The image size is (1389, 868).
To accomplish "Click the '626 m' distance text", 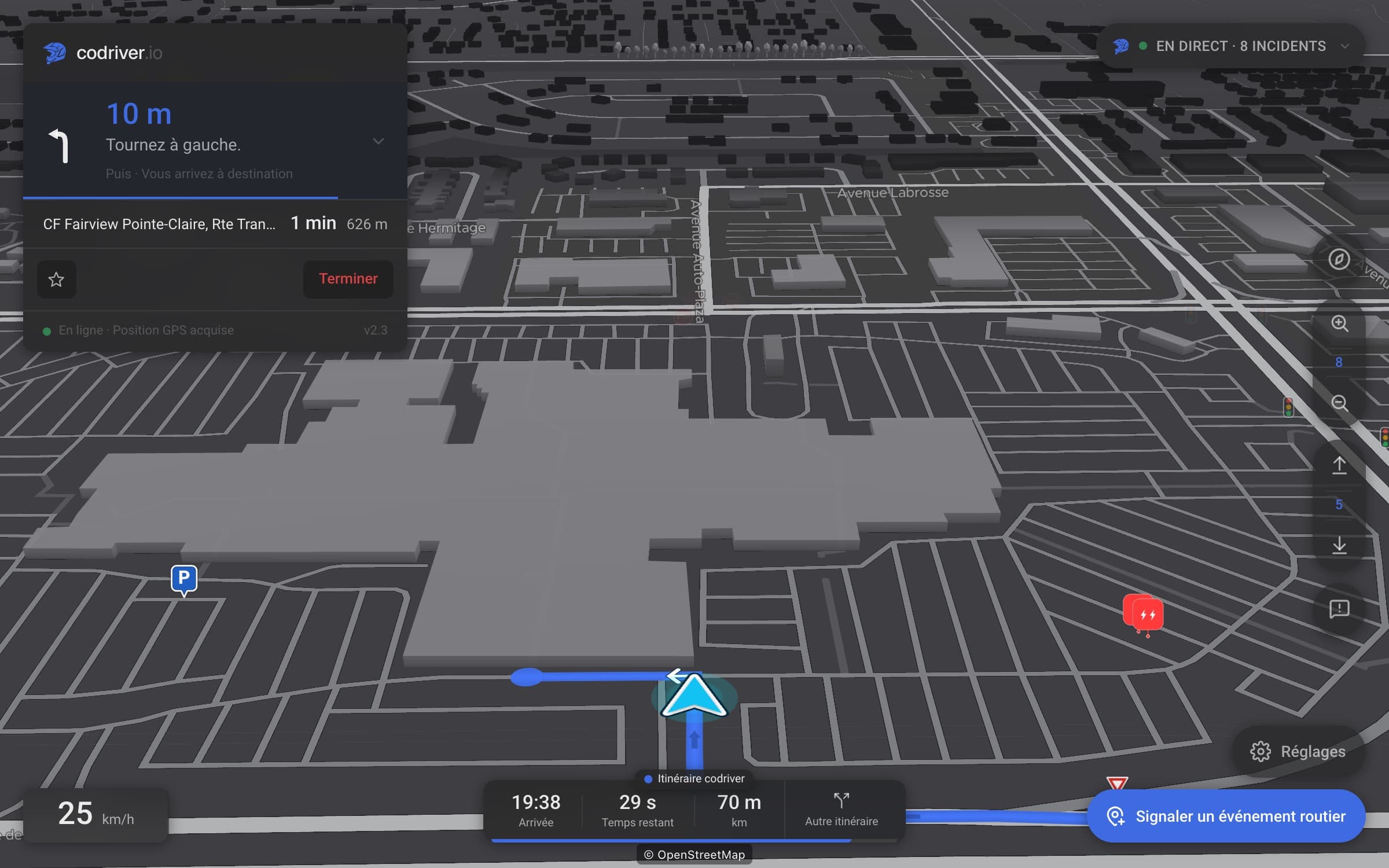I will pyautogui.click(x=367, y=224).
